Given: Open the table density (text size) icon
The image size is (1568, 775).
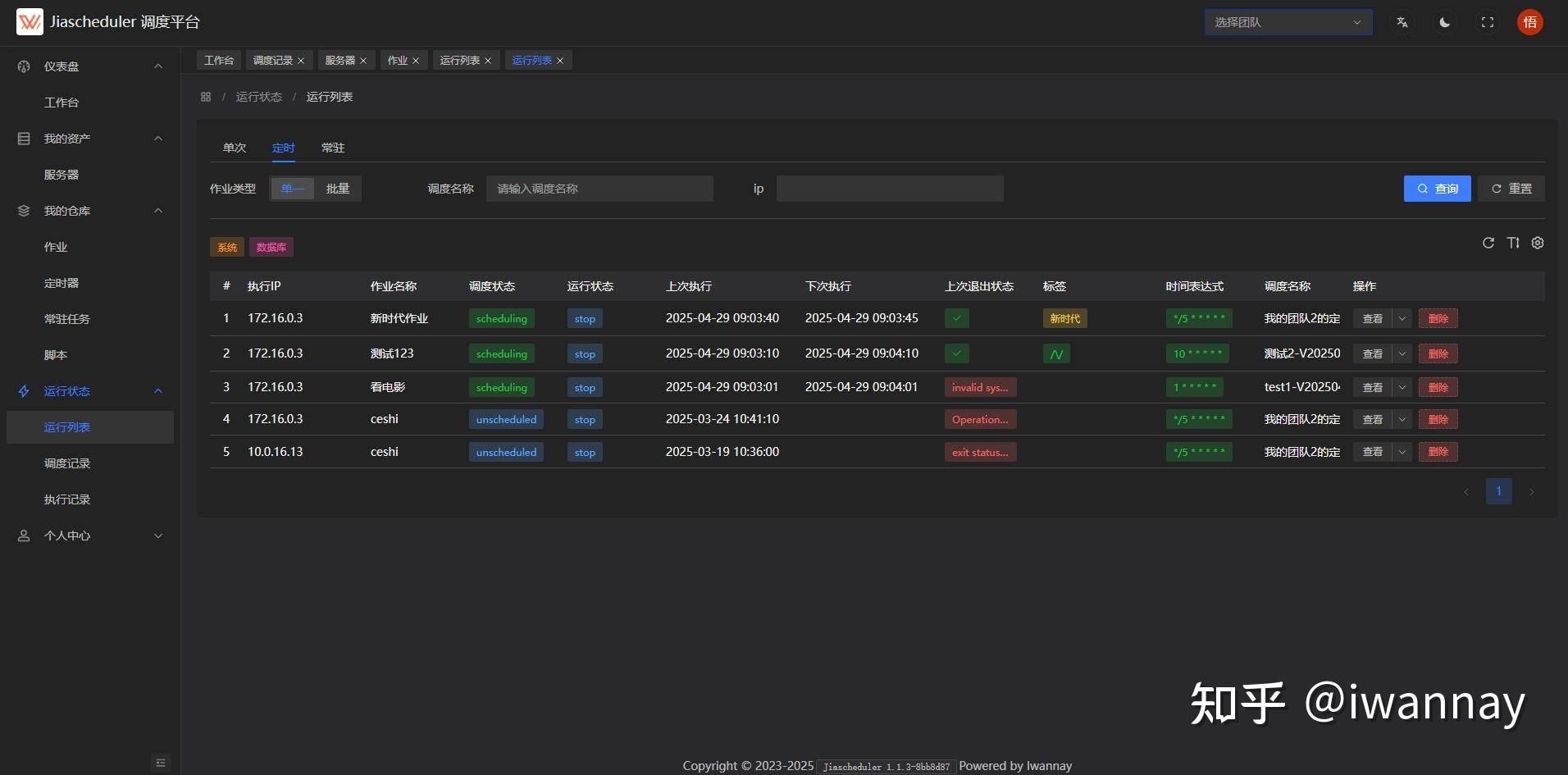Looking at the screenshot, I should [x=1513, y=243].
